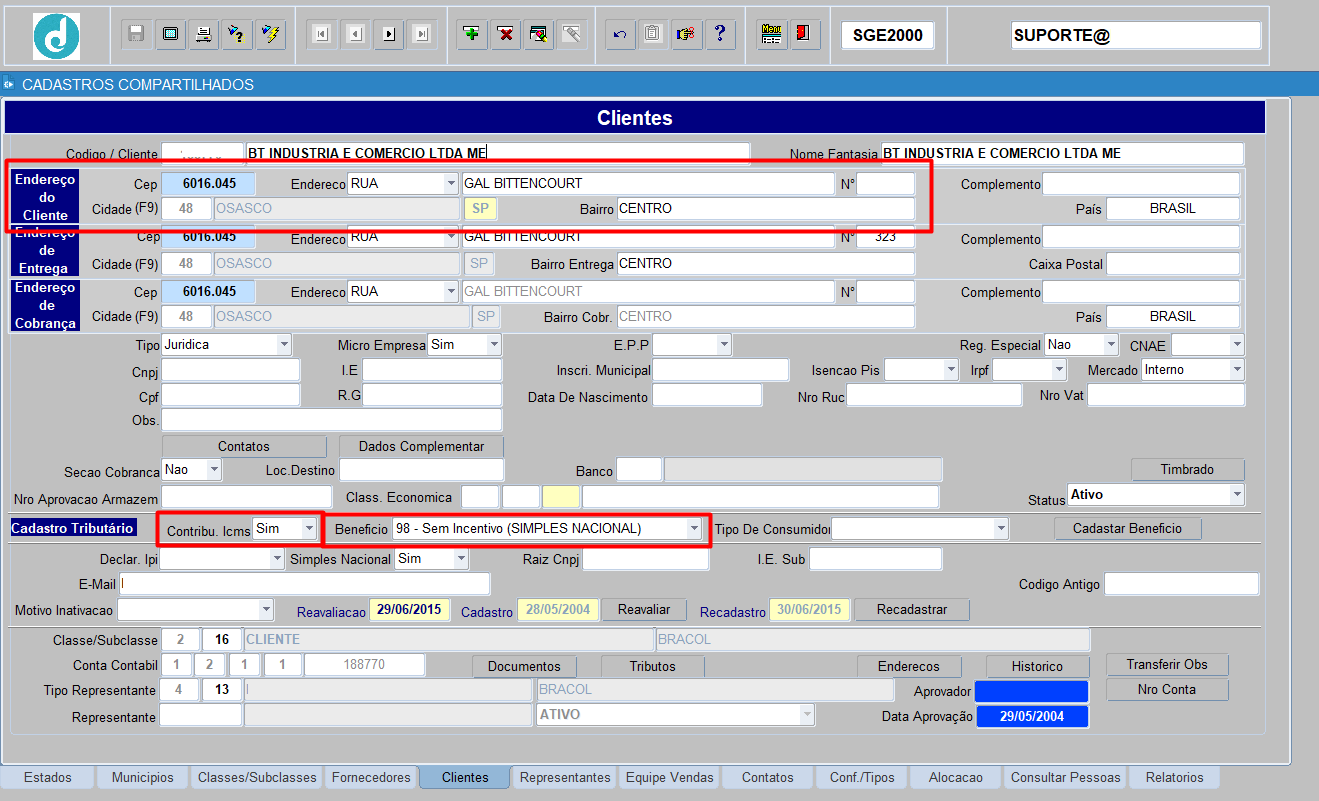Switch to the Municipios tab
This screenshot has height=801, width=1319.
143,777
